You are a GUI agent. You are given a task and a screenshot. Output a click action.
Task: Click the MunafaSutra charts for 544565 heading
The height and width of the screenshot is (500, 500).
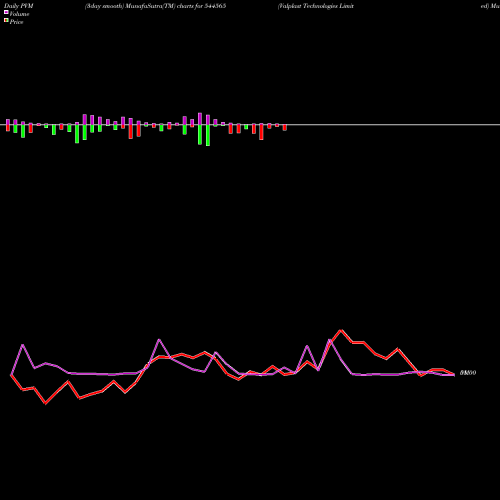coord(156,6)
